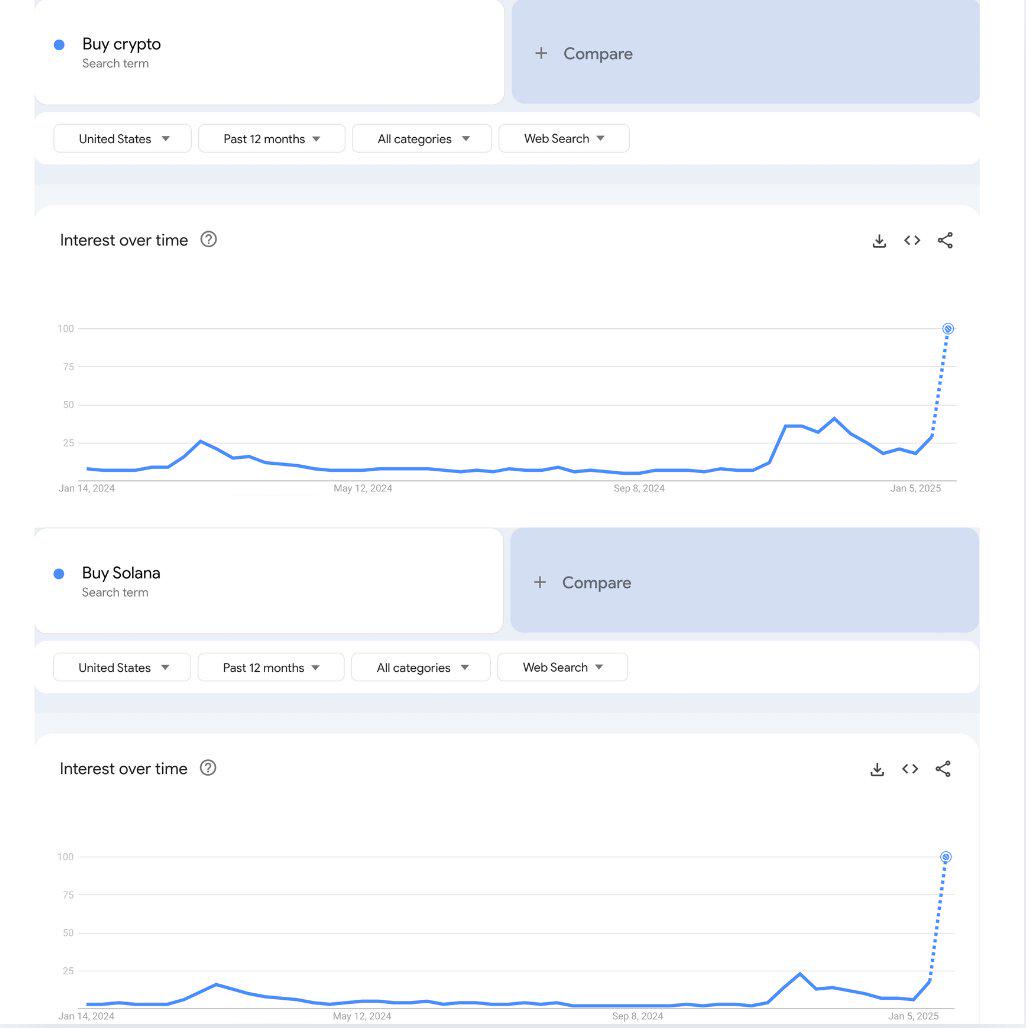The width and height of the screenshot is (1026, 1028).
Task: Download the Buy Solana interest chart CSV
Action: pyautogui.click(x=877, y=769)
